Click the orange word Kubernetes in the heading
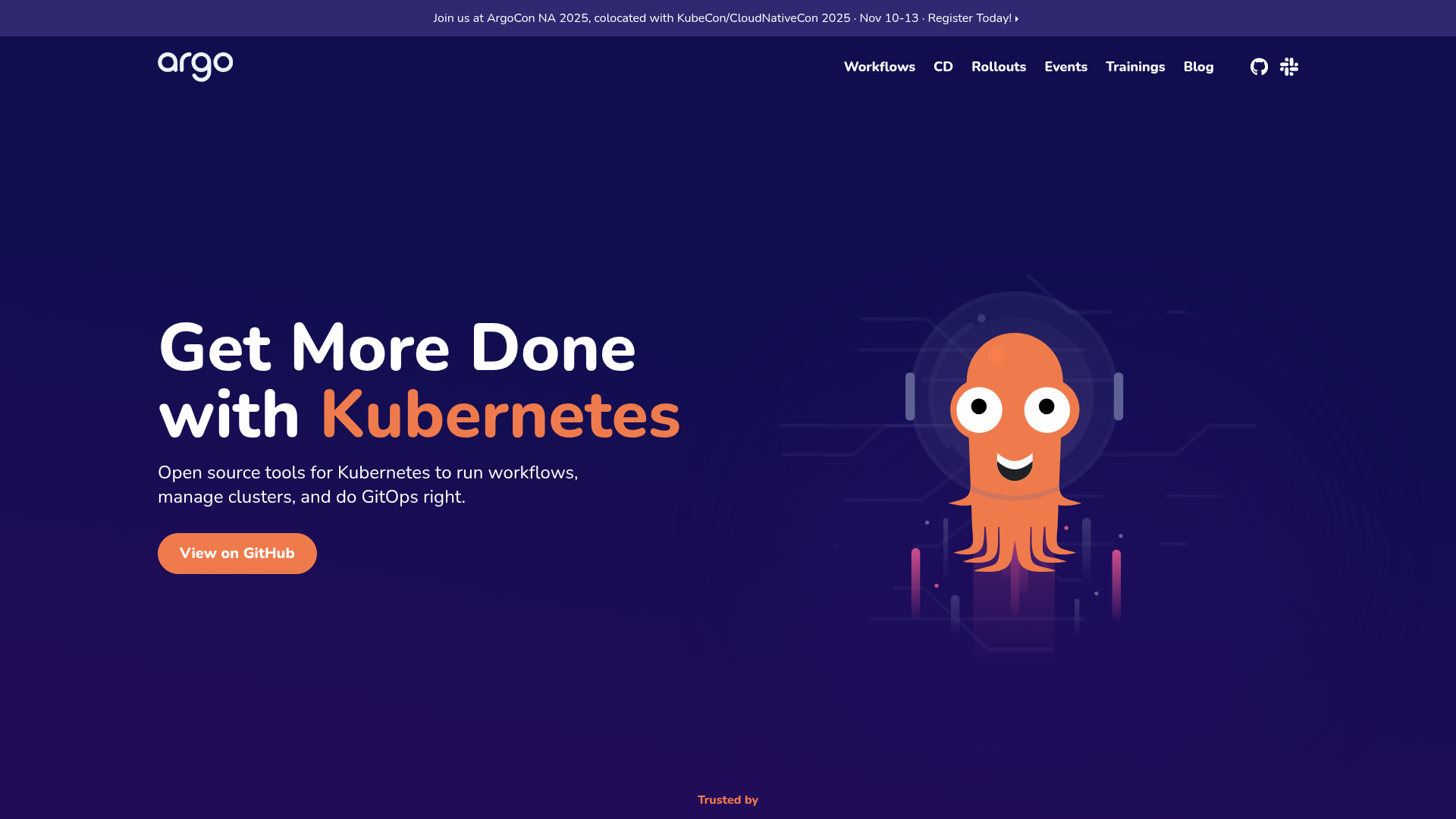Image resolution: width=1456 pixels, height=819 pixels. click(x=500, y=414)
